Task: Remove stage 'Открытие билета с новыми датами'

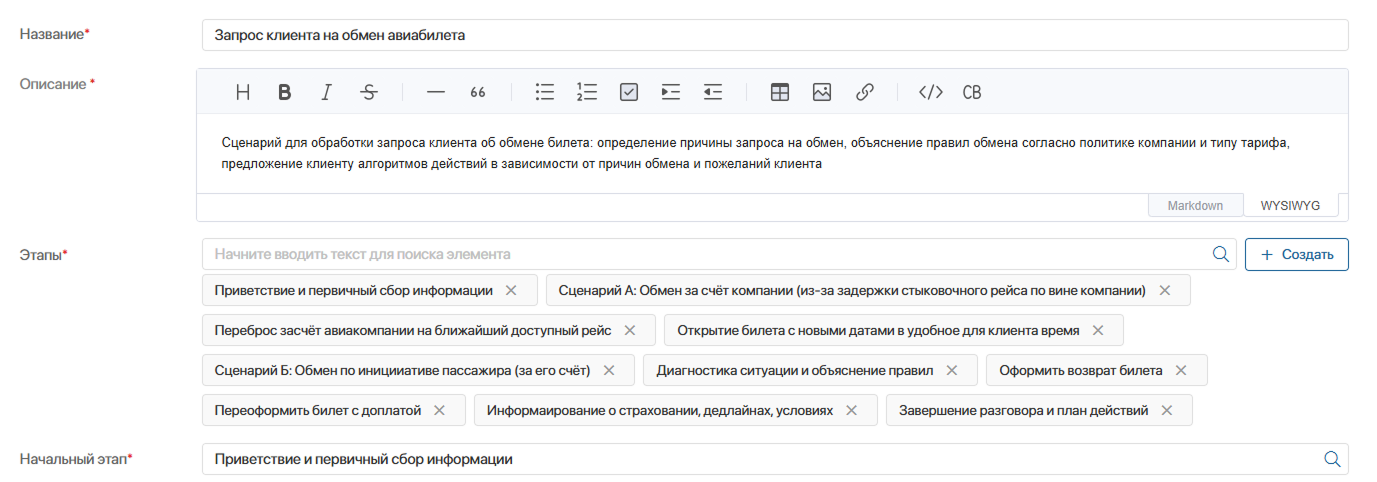Action: click(1098, 330)
